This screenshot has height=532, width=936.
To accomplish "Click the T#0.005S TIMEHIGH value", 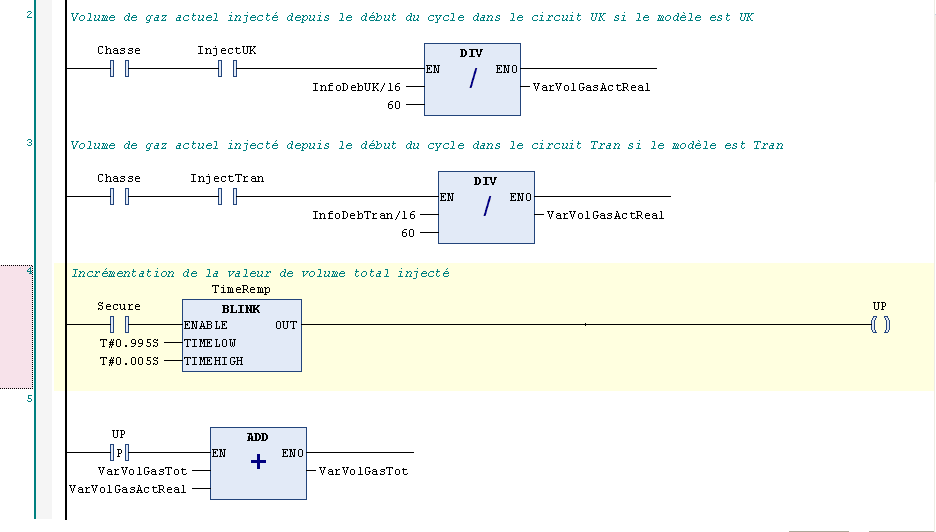I will click(129, 361).
